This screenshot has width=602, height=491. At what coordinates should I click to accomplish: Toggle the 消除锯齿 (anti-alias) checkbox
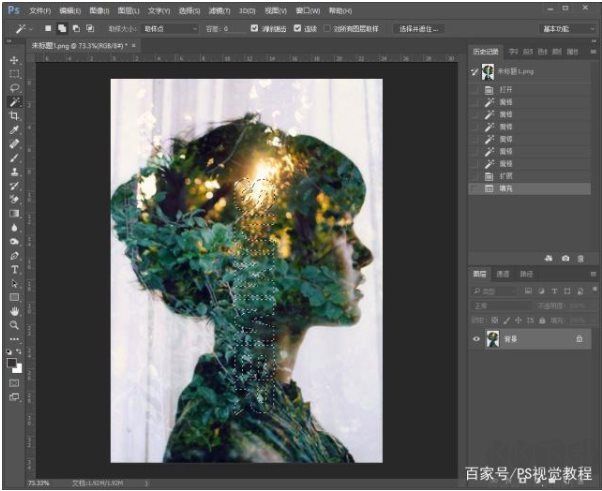[x=254, y=29]
